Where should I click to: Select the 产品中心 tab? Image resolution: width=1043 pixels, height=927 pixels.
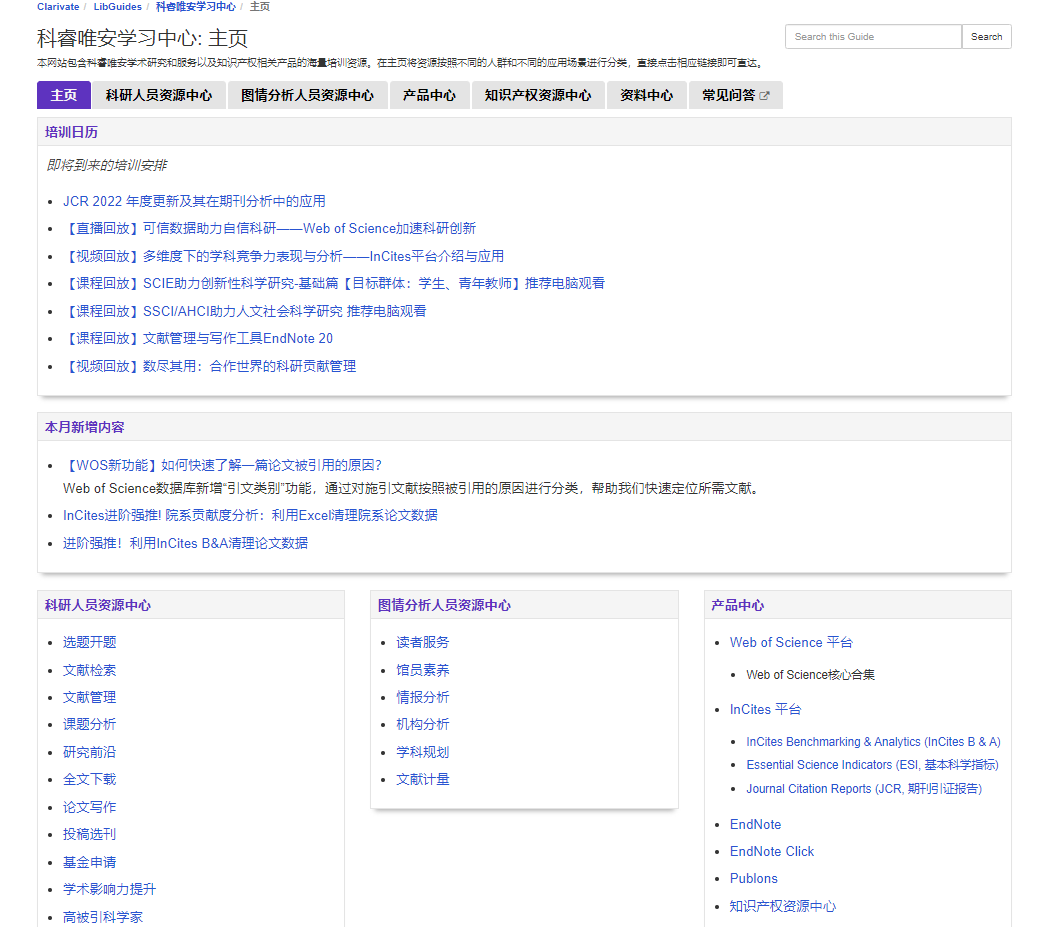click(429, 96)
